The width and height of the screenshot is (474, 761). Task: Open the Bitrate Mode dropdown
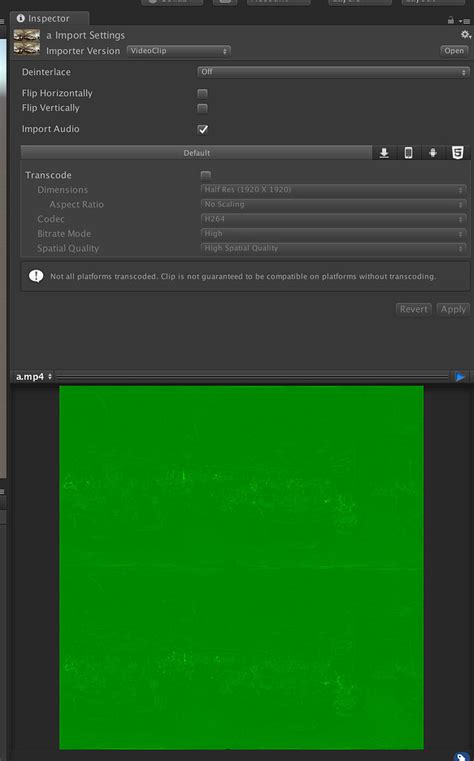coord(333,233)
